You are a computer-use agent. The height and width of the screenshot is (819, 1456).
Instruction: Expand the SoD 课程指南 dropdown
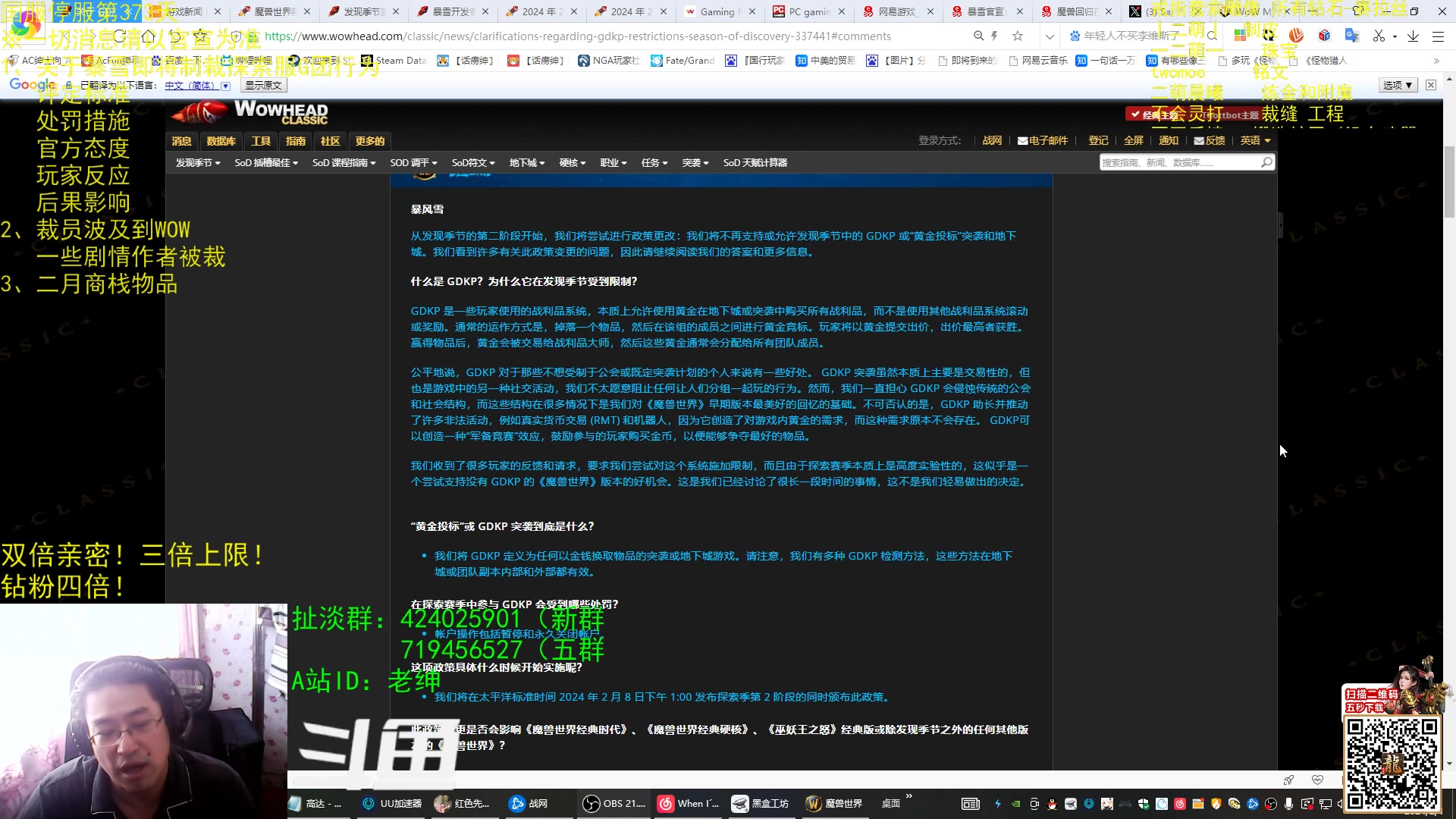344,163
